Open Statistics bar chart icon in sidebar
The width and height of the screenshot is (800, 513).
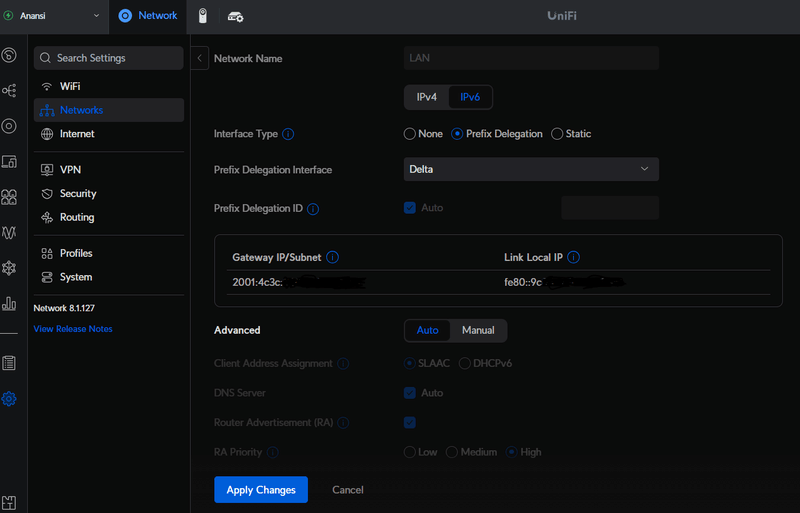[9, 303]
